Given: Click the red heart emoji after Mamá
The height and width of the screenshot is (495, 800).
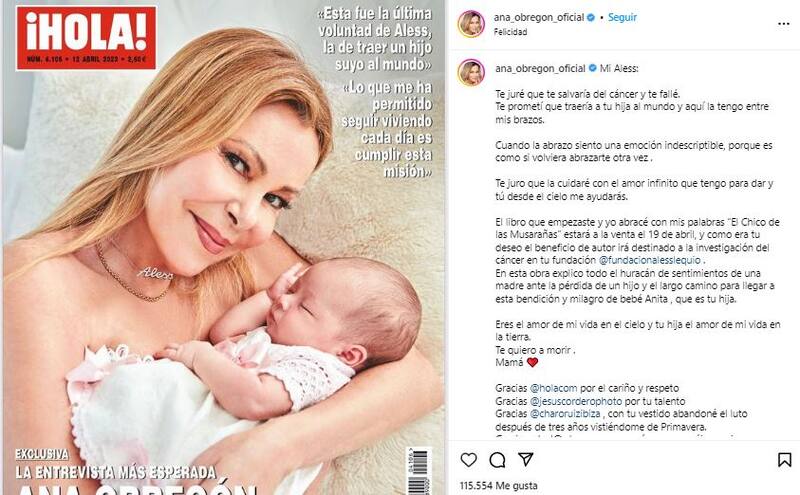Looking at the screenshot, I should (532, 362).
